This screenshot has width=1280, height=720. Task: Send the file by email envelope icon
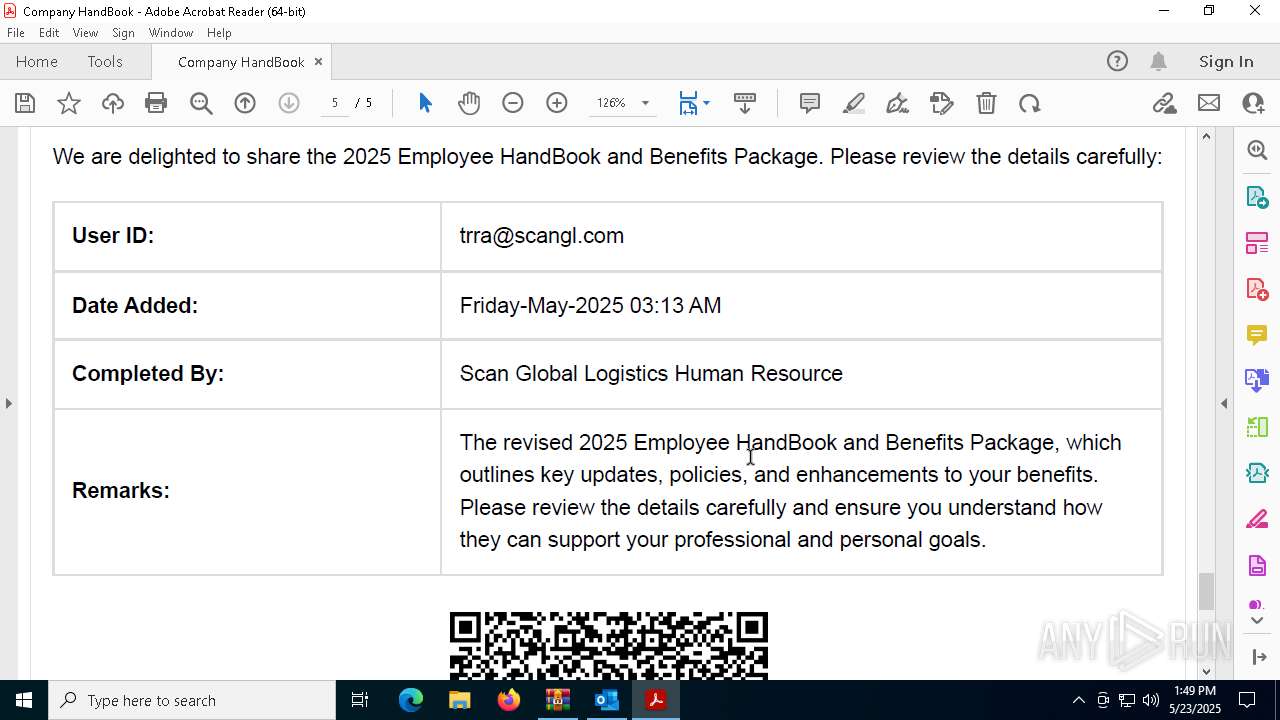(1209, 103)
